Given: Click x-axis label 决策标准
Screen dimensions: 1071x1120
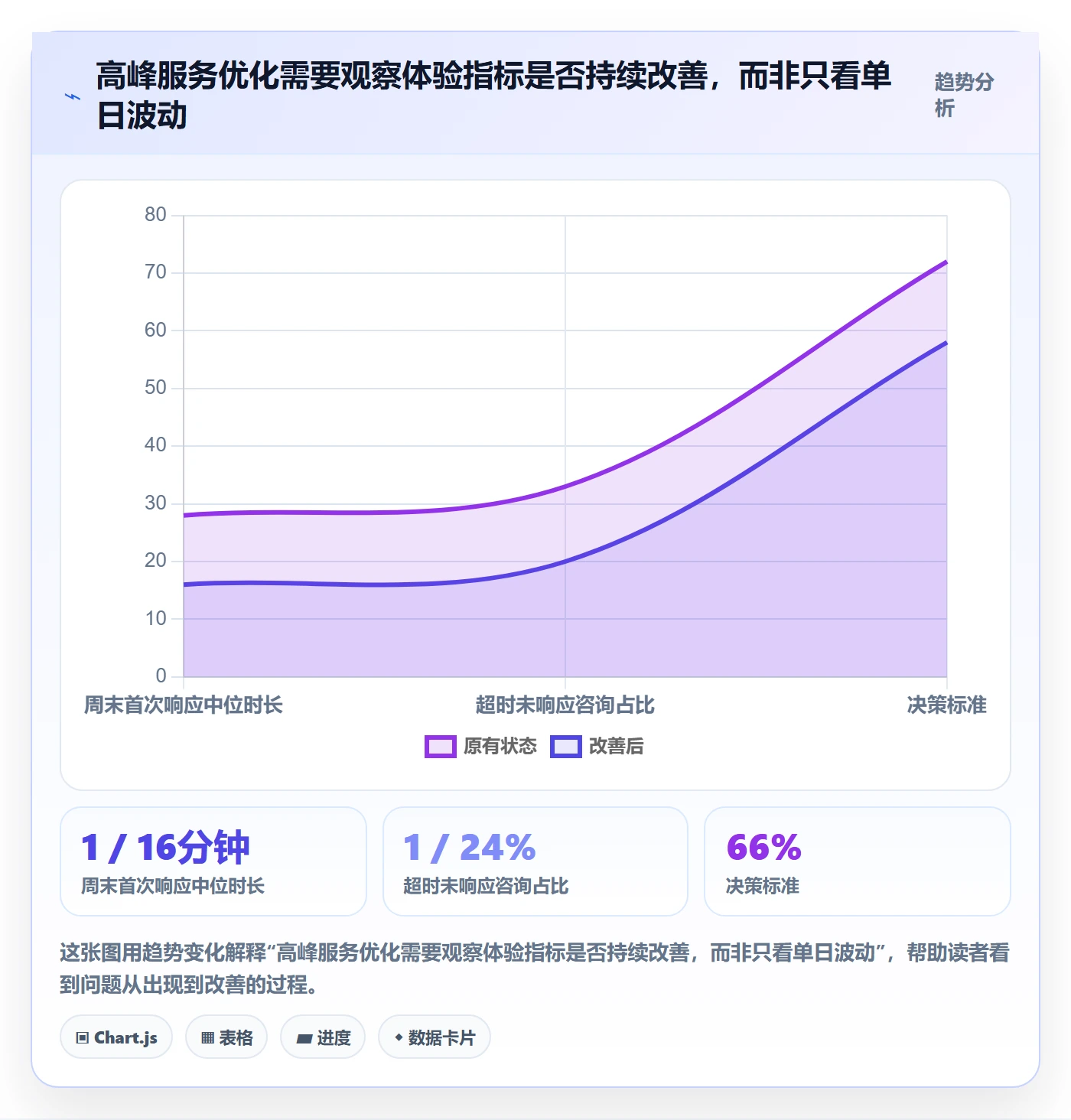Looking at the screenshot, I should (x=947, y=705).
